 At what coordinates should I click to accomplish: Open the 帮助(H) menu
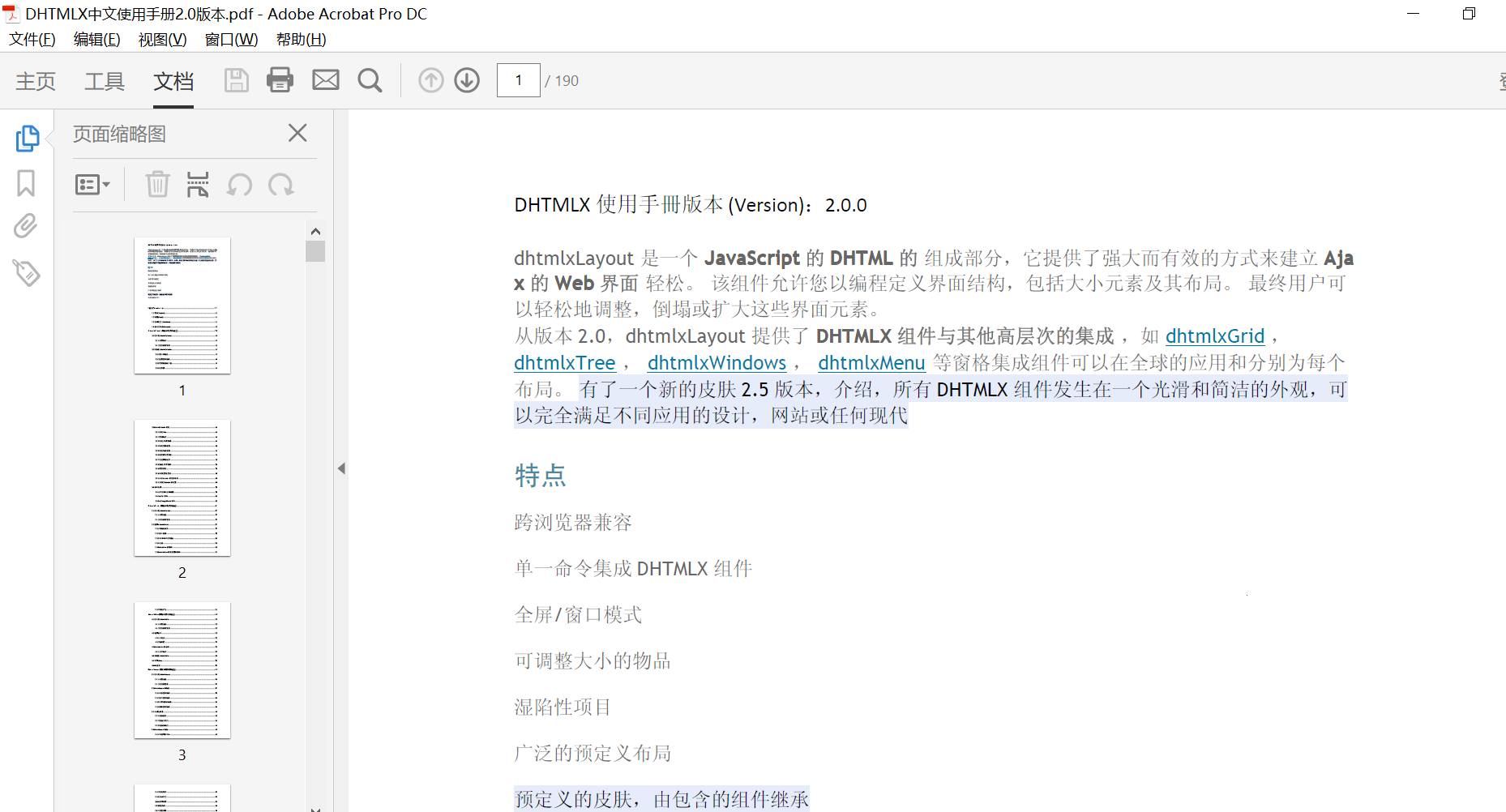pos(301,40)
